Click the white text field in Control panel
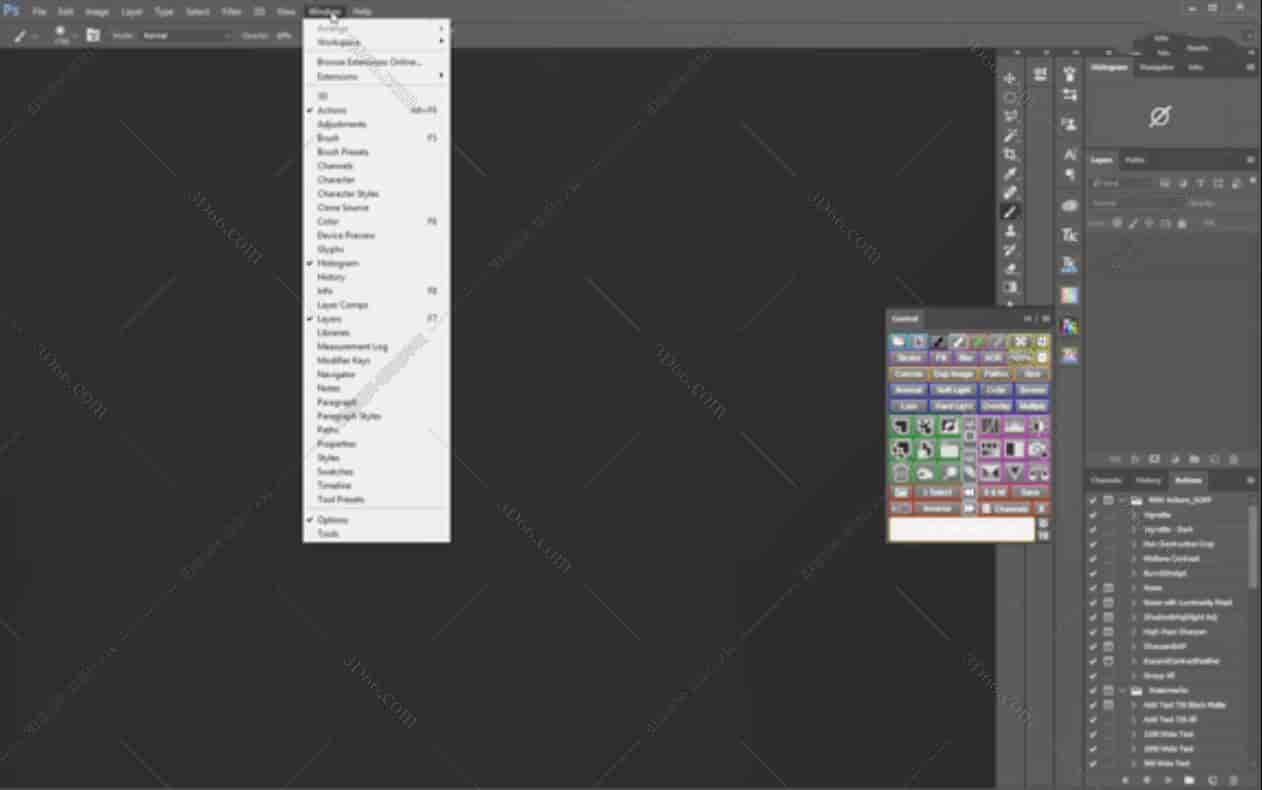Image resolution: width=1262 pixels, height=790 pixels. tap(961, 529)
